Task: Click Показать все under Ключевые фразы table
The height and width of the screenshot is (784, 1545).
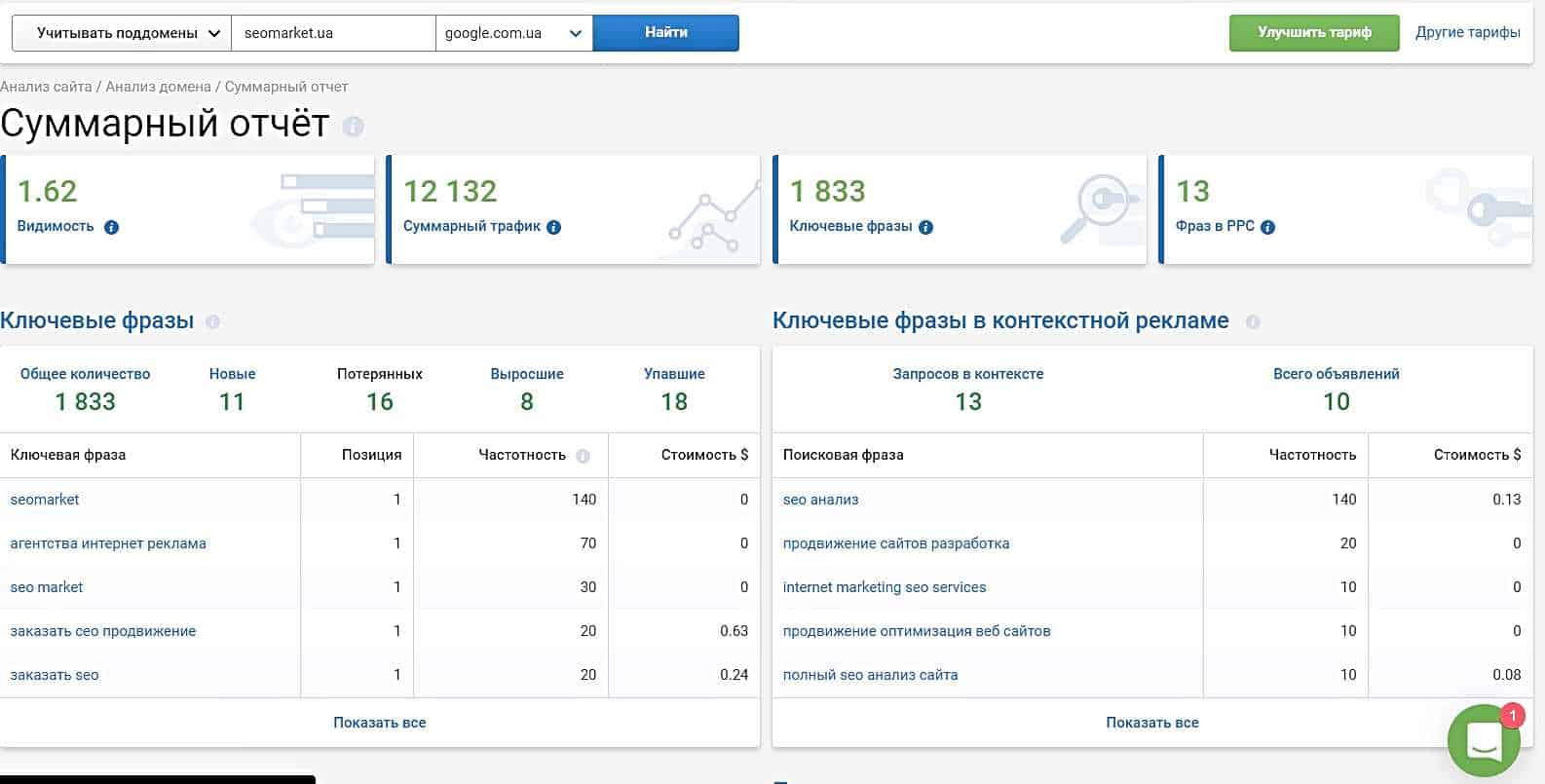Action: coord(380,723)
